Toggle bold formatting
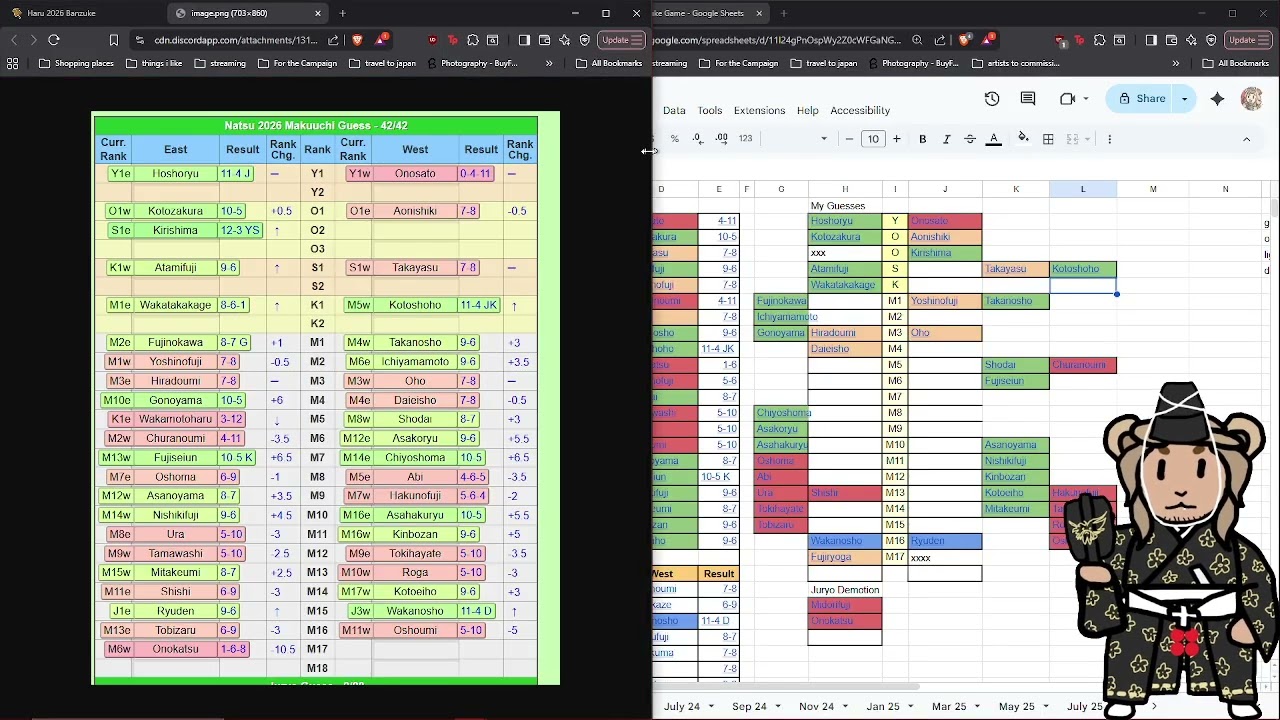 pos(922,139)
